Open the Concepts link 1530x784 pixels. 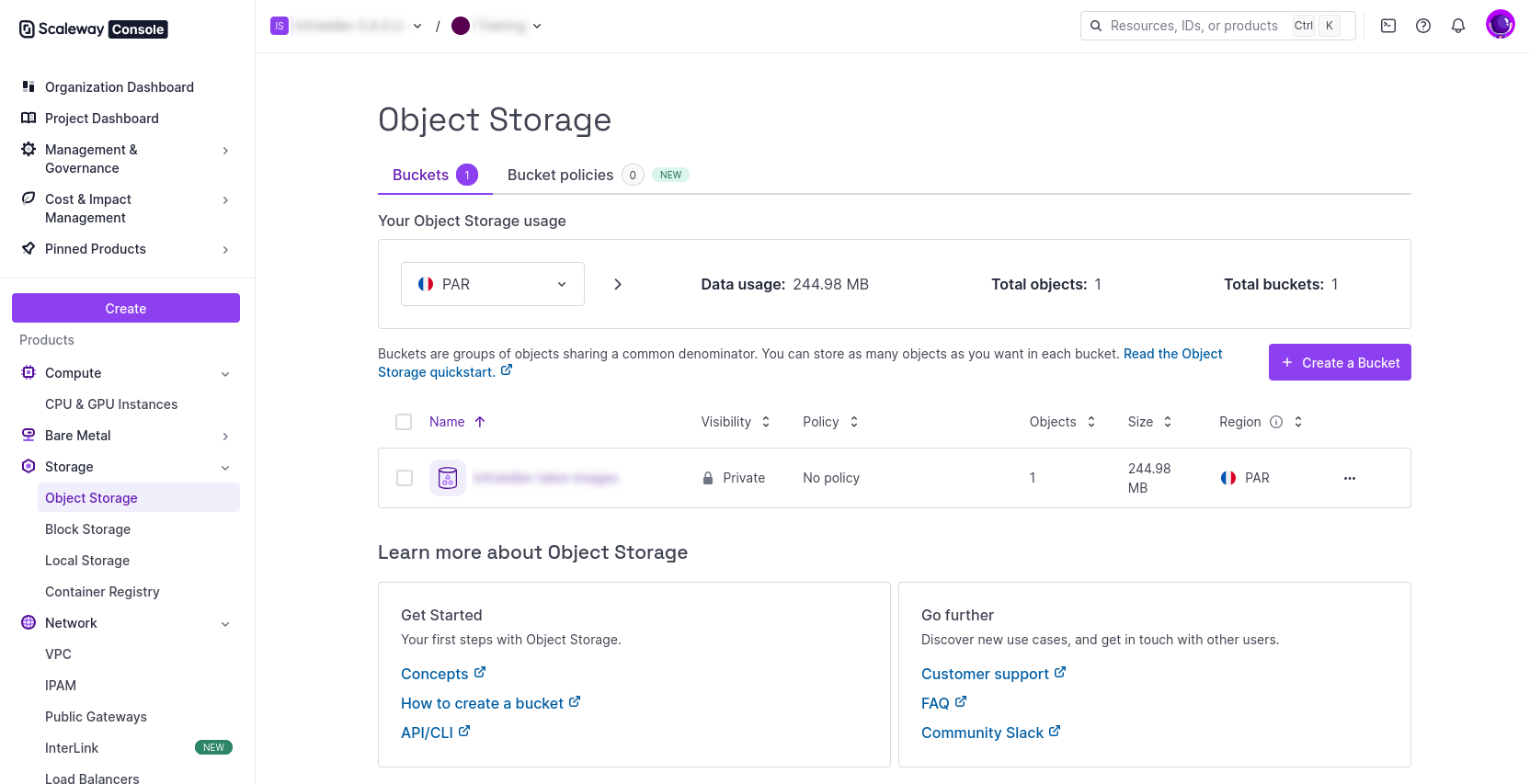443,674
